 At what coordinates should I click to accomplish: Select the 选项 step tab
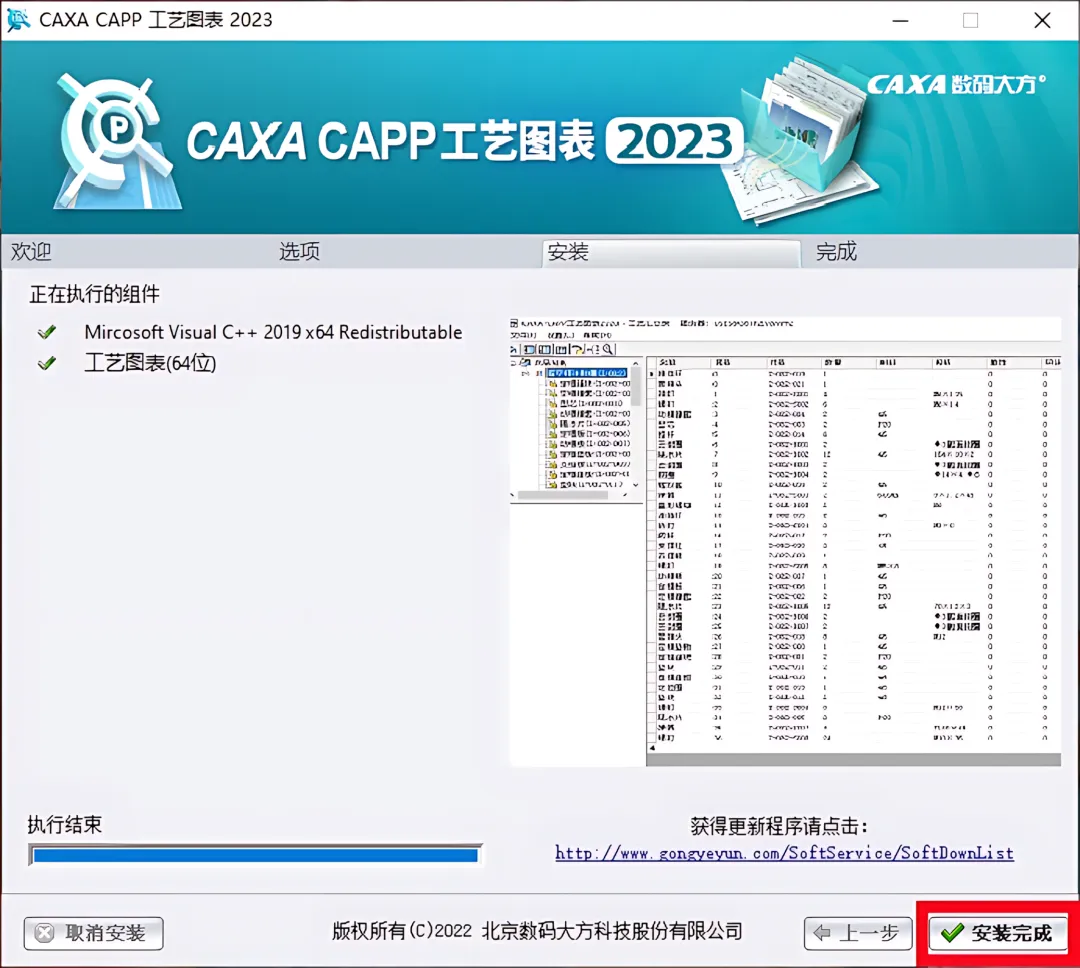(x=300, y=251)
